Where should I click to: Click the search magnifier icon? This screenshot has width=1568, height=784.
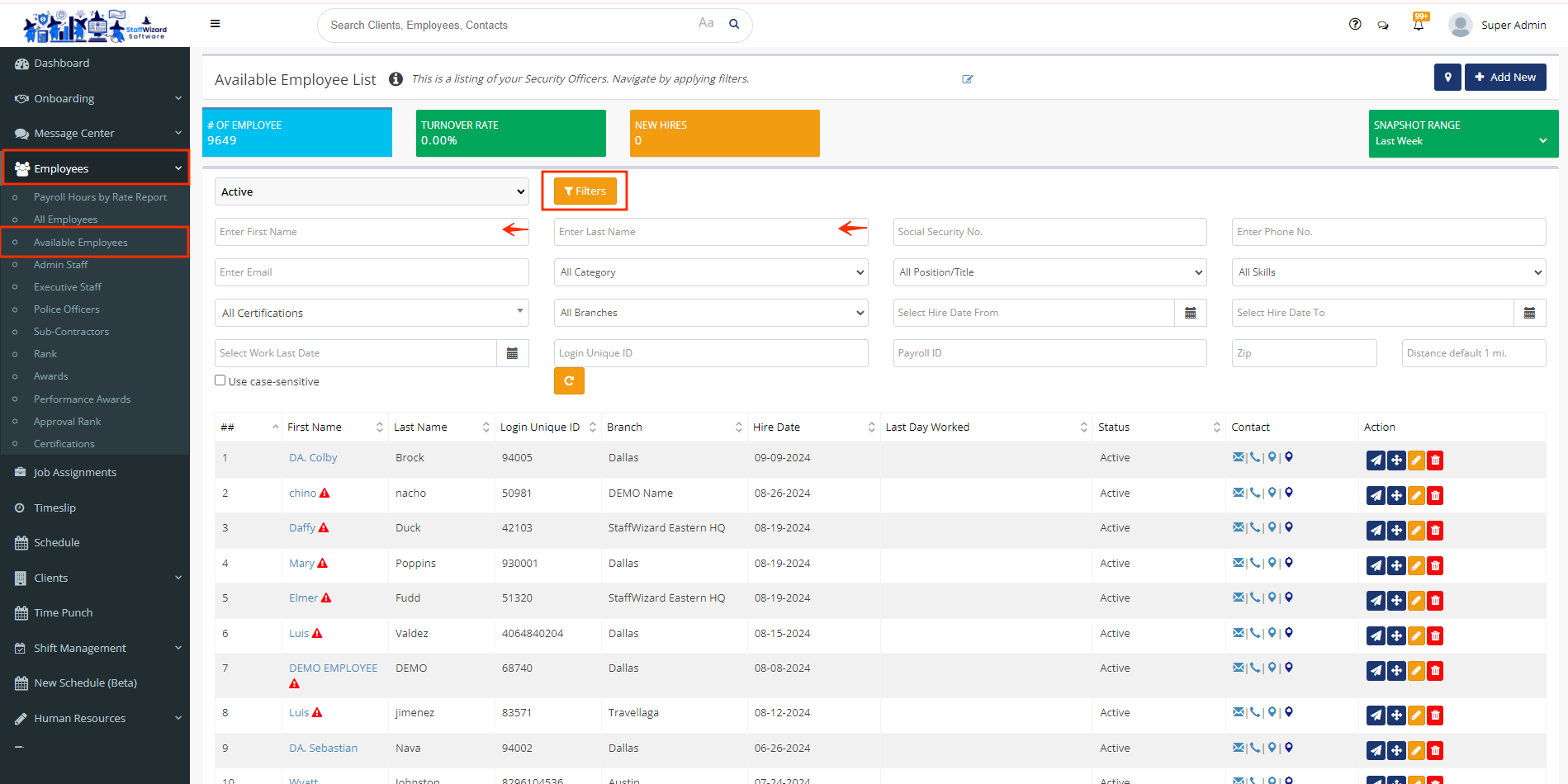(x=733, y=24)
